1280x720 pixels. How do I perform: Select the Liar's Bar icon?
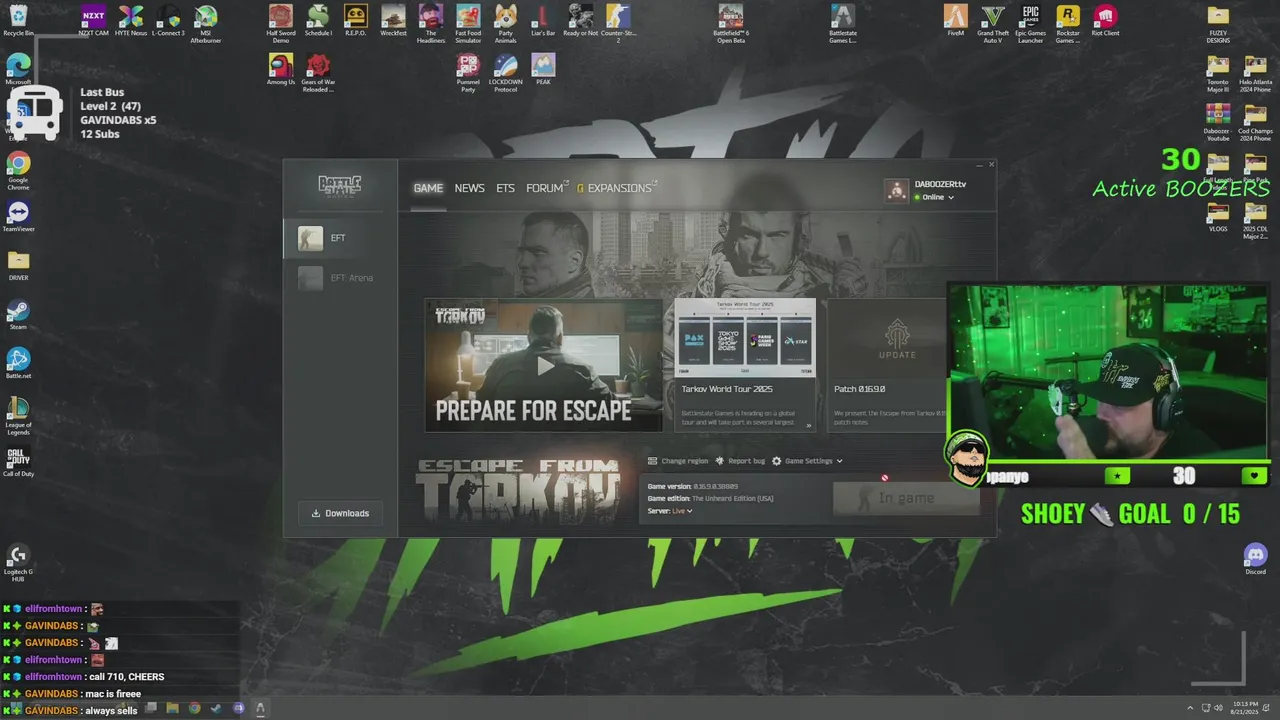pyautogui.click(x=543, y=21)
